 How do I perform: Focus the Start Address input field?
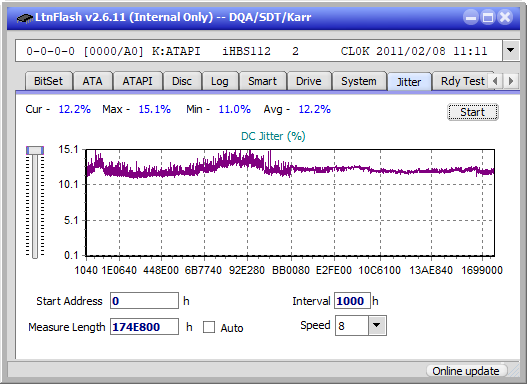pos(144,301)
